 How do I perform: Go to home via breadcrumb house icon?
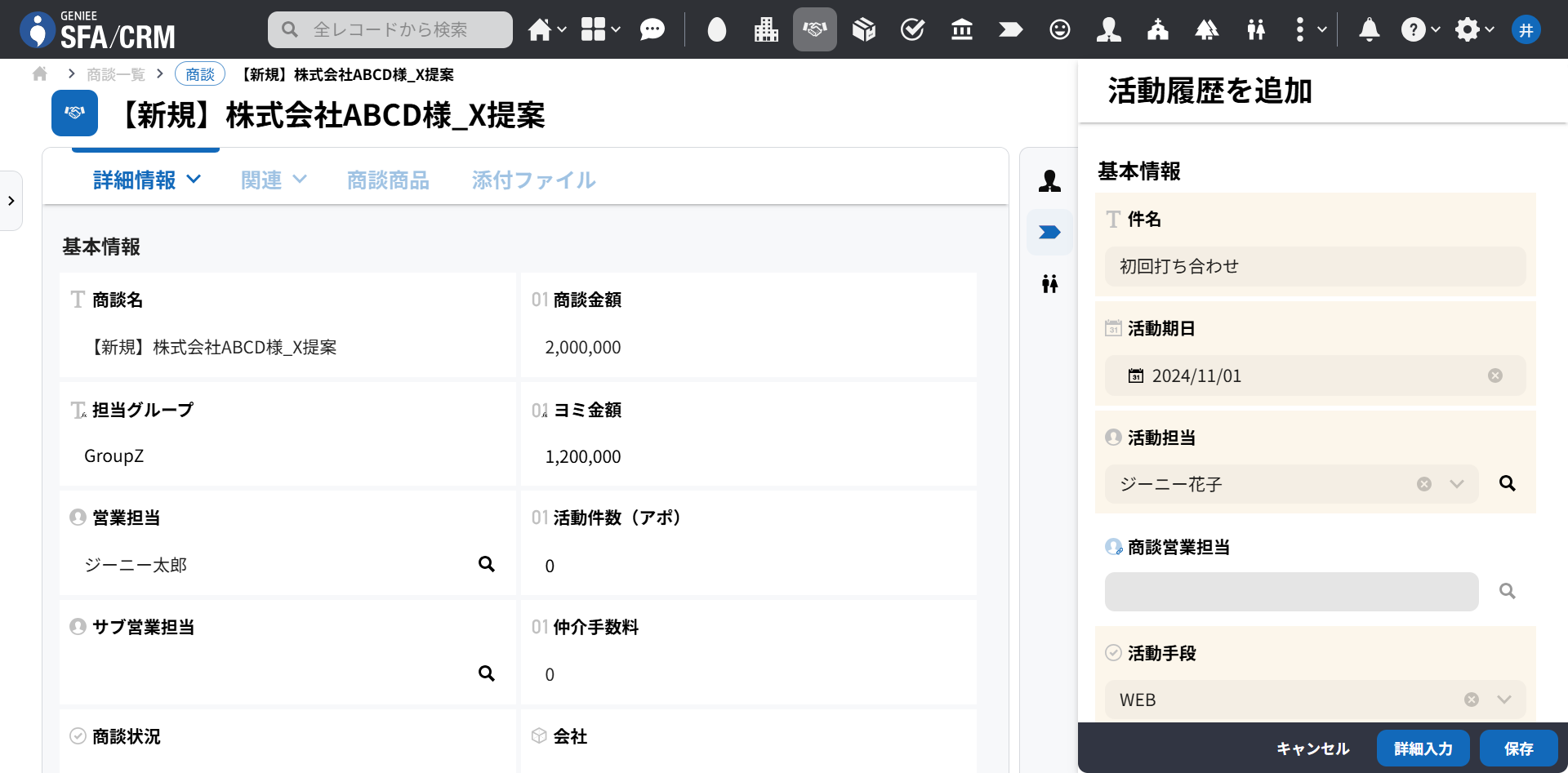[x=40, y=74]
